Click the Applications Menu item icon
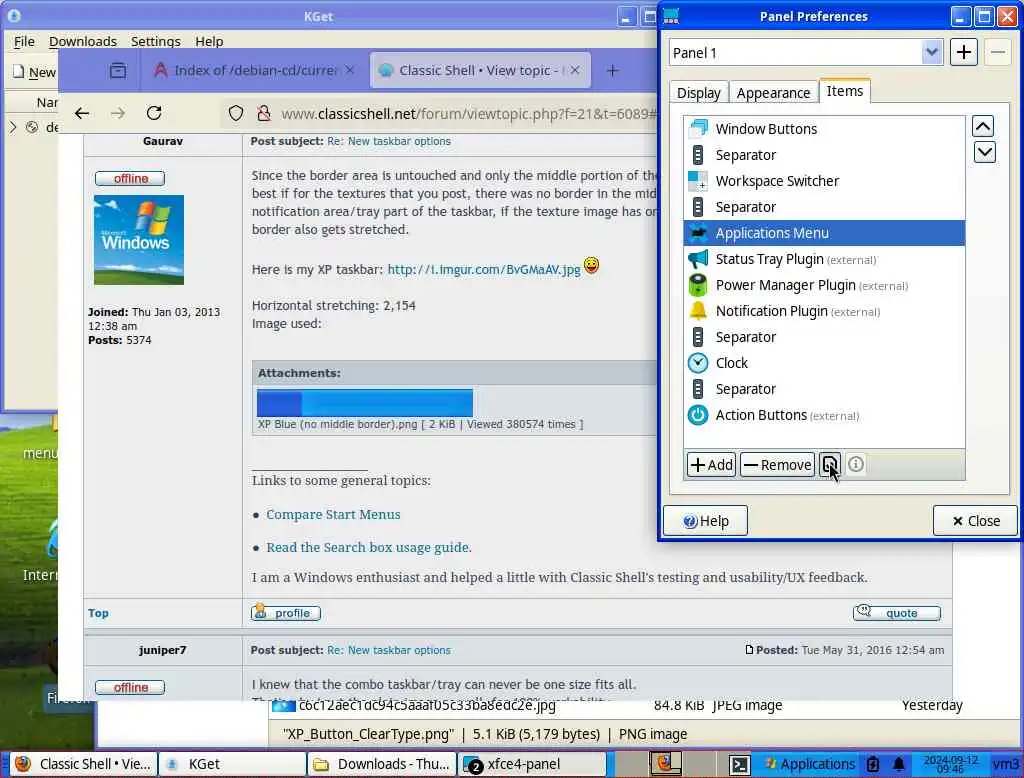The image size is (1024, 778). (698, 233)
